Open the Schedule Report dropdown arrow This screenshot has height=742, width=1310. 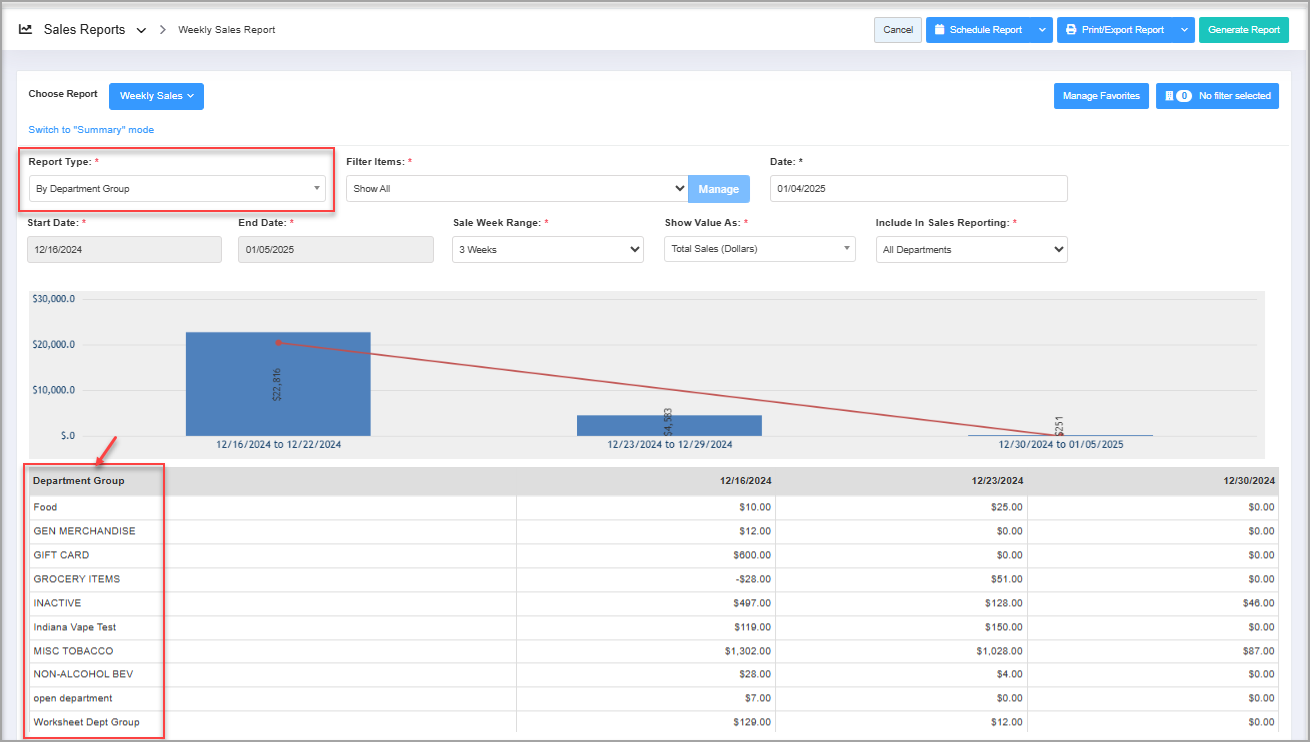(1042, 30)
